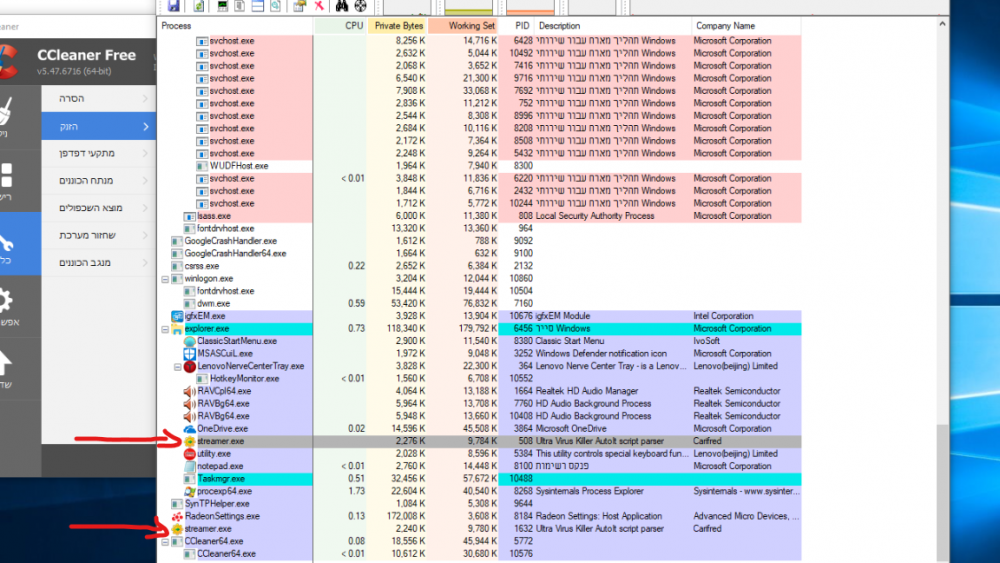Select the Taskmgr.exe process row
Viewport: 1000px width, 563px height.
pos(479,479)
